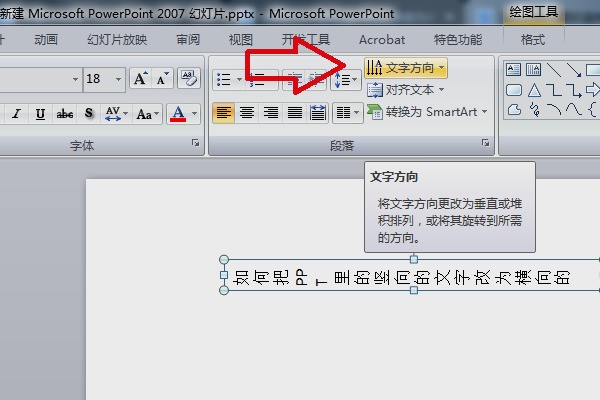Click the Grow Font (large A) button
The height and width of the screenshot is (400, 600).
coord(140,78)
